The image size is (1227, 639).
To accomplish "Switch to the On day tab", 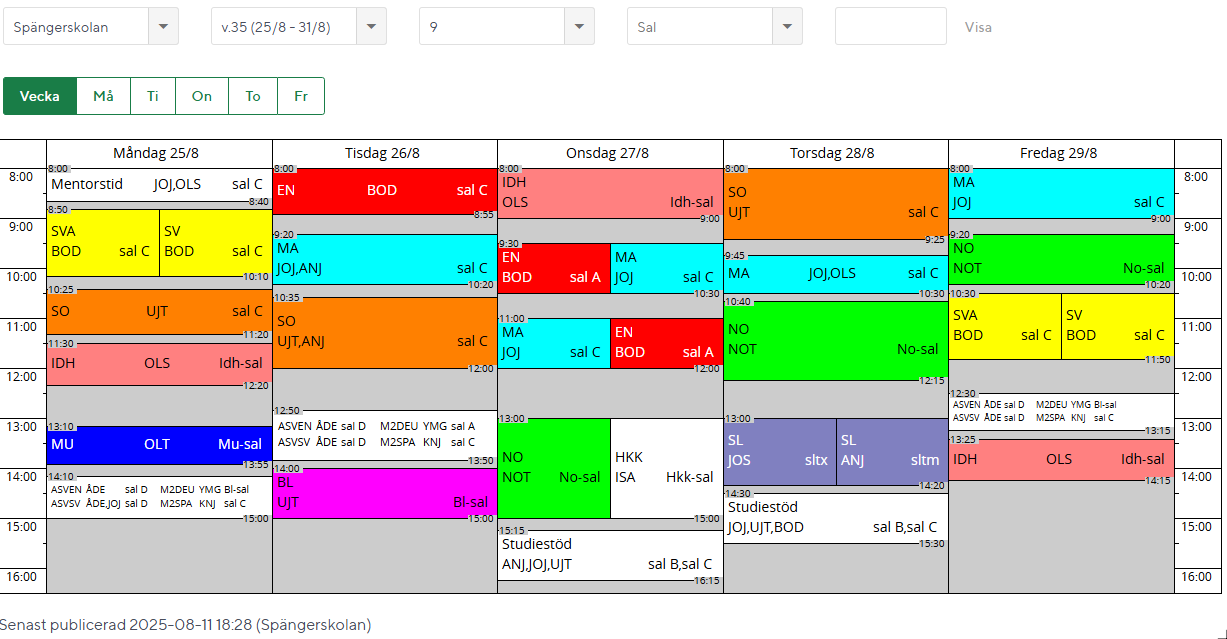I will click(x=202, y=96).
